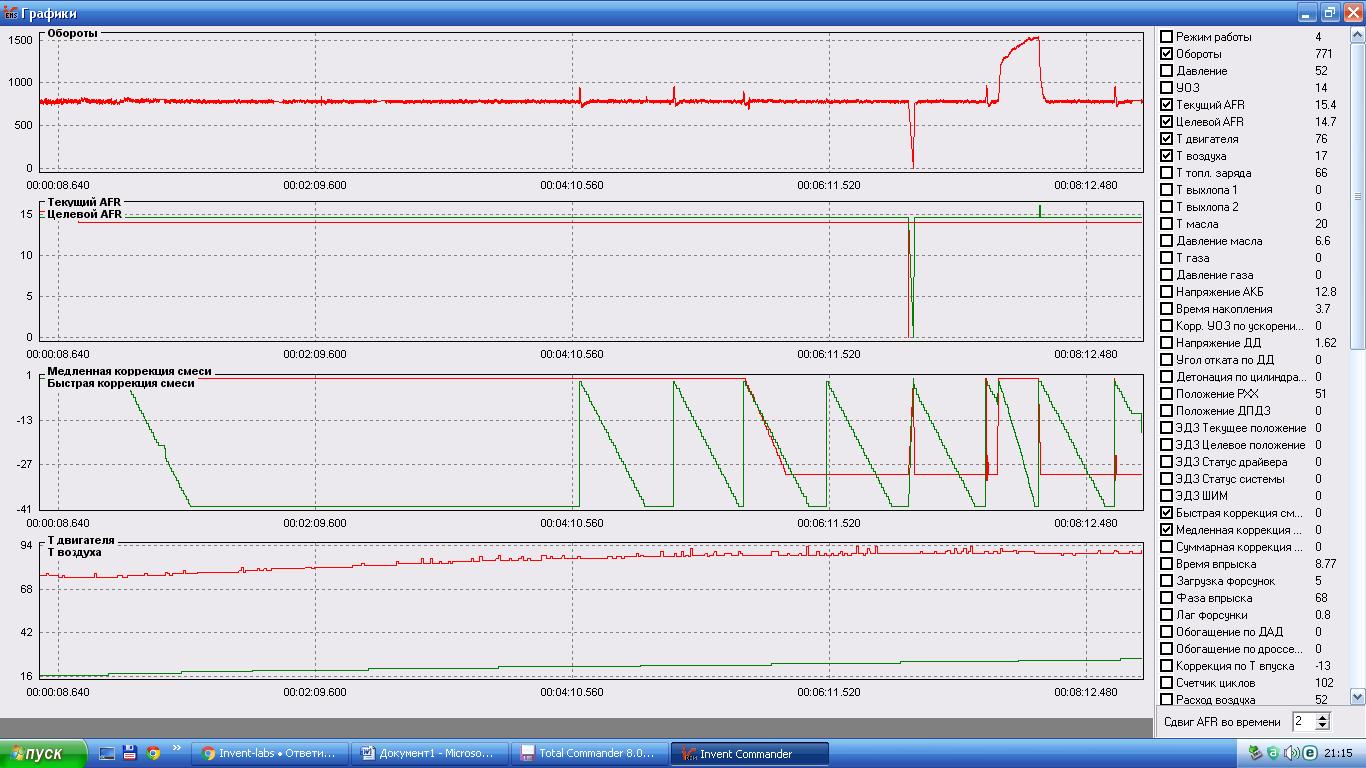
Task: Enable the Давление checkbox
Action: coord(1166,71)
